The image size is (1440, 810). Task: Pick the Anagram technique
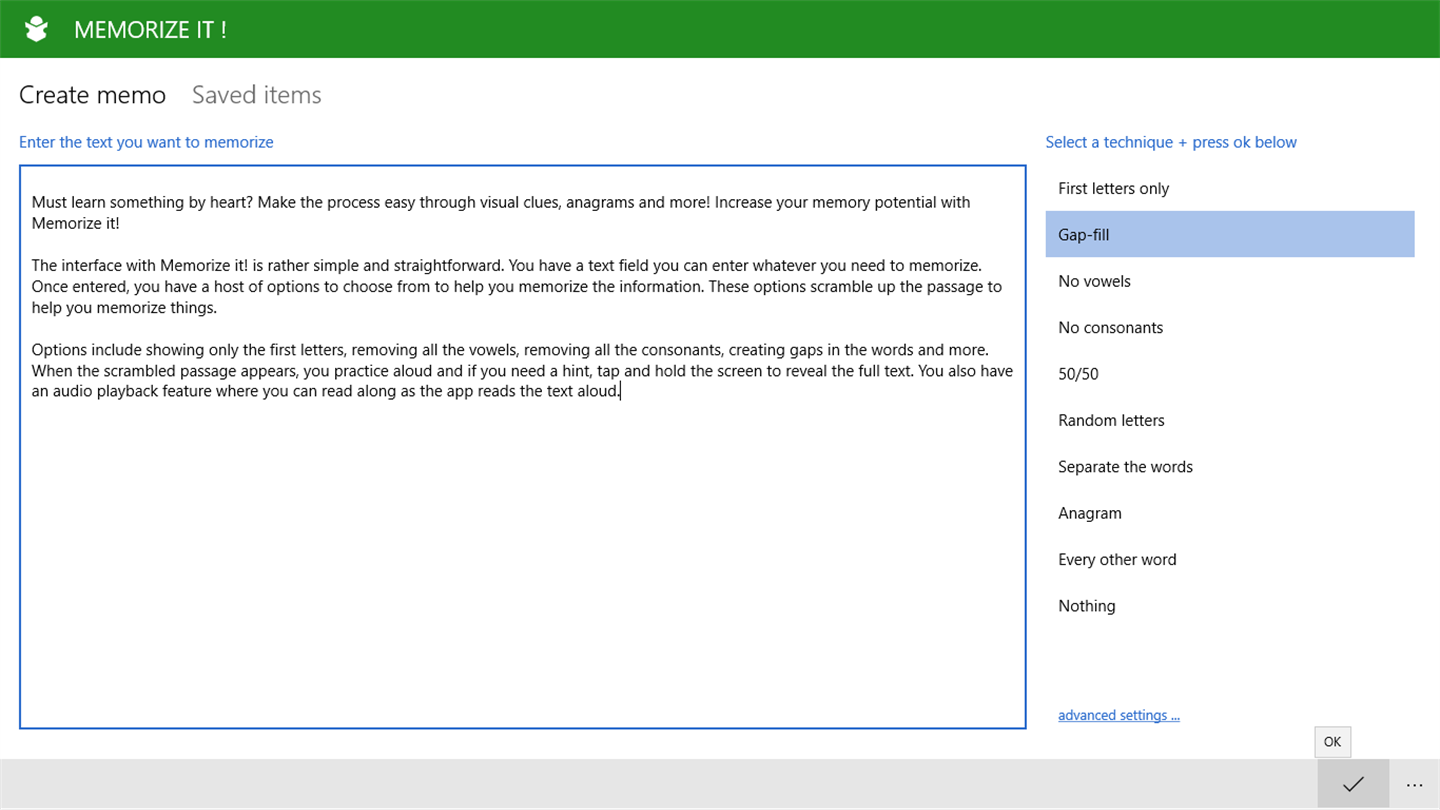click(1230, 513)
